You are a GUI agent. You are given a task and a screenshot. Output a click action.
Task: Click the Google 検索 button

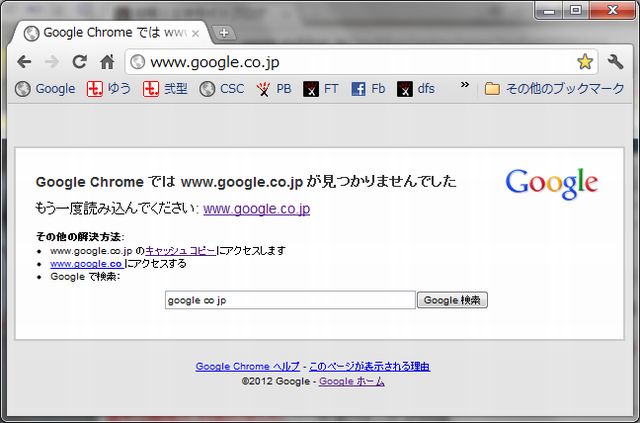(452, 300)
